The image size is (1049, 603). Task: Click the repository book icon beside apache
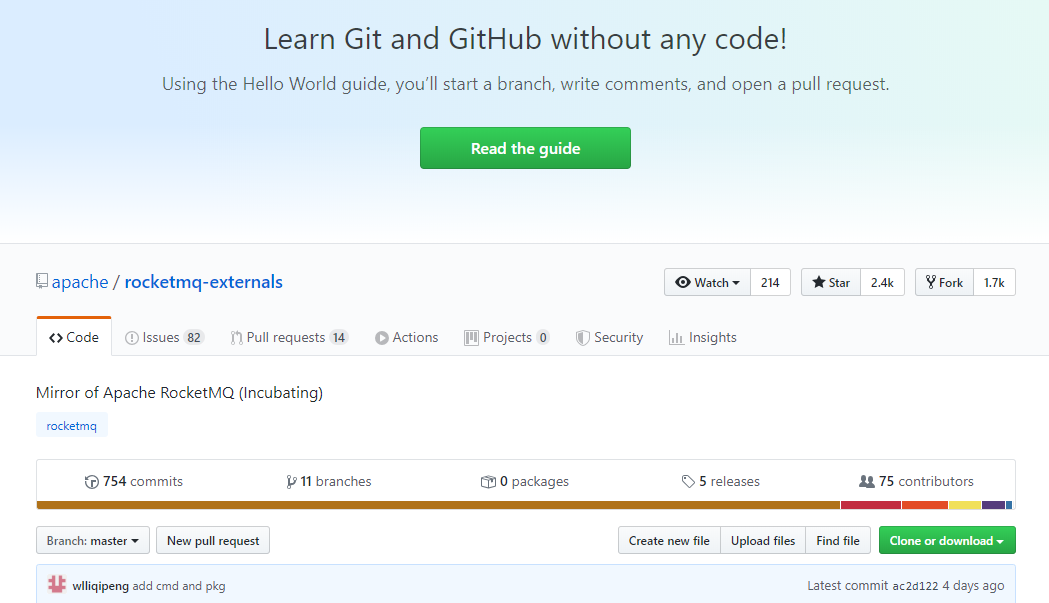click(41, 281)
